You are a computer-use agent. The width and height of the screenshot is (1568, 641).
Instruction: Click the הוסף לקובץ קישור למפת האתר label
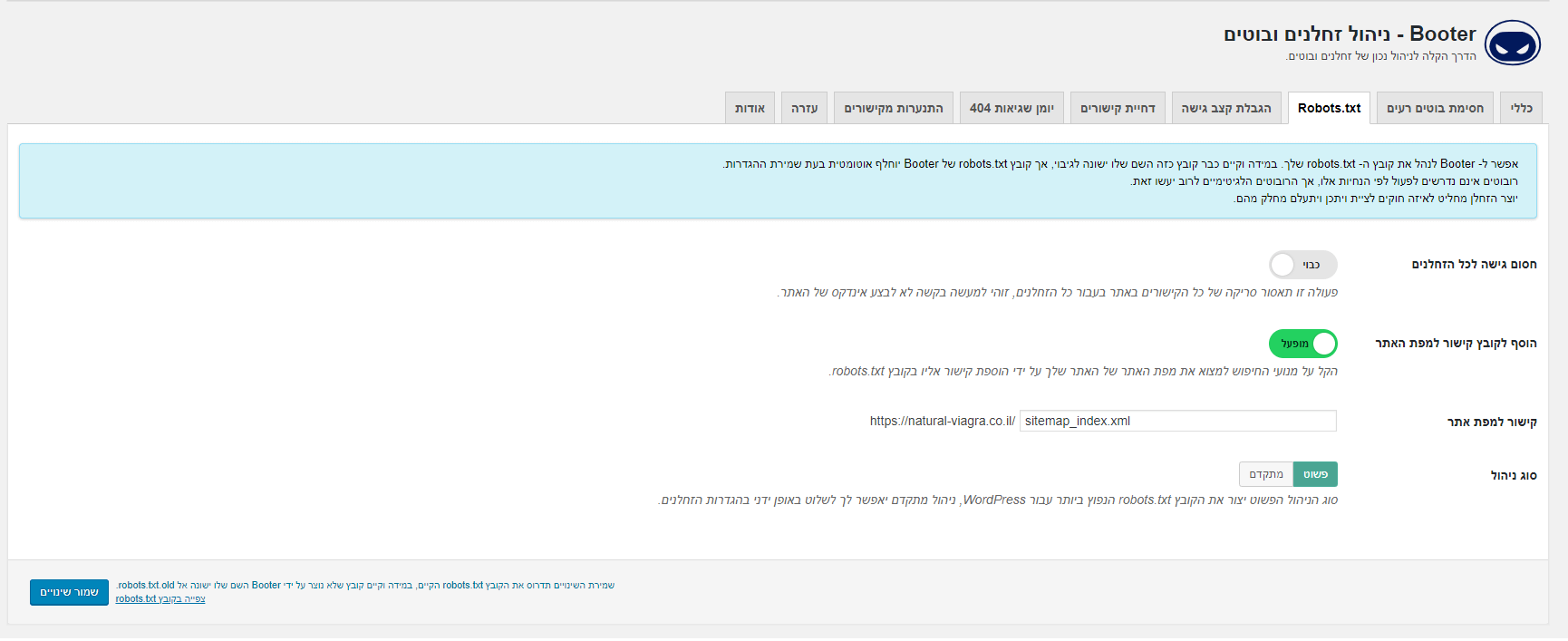pyautogui.click(x=1456, y=344)
